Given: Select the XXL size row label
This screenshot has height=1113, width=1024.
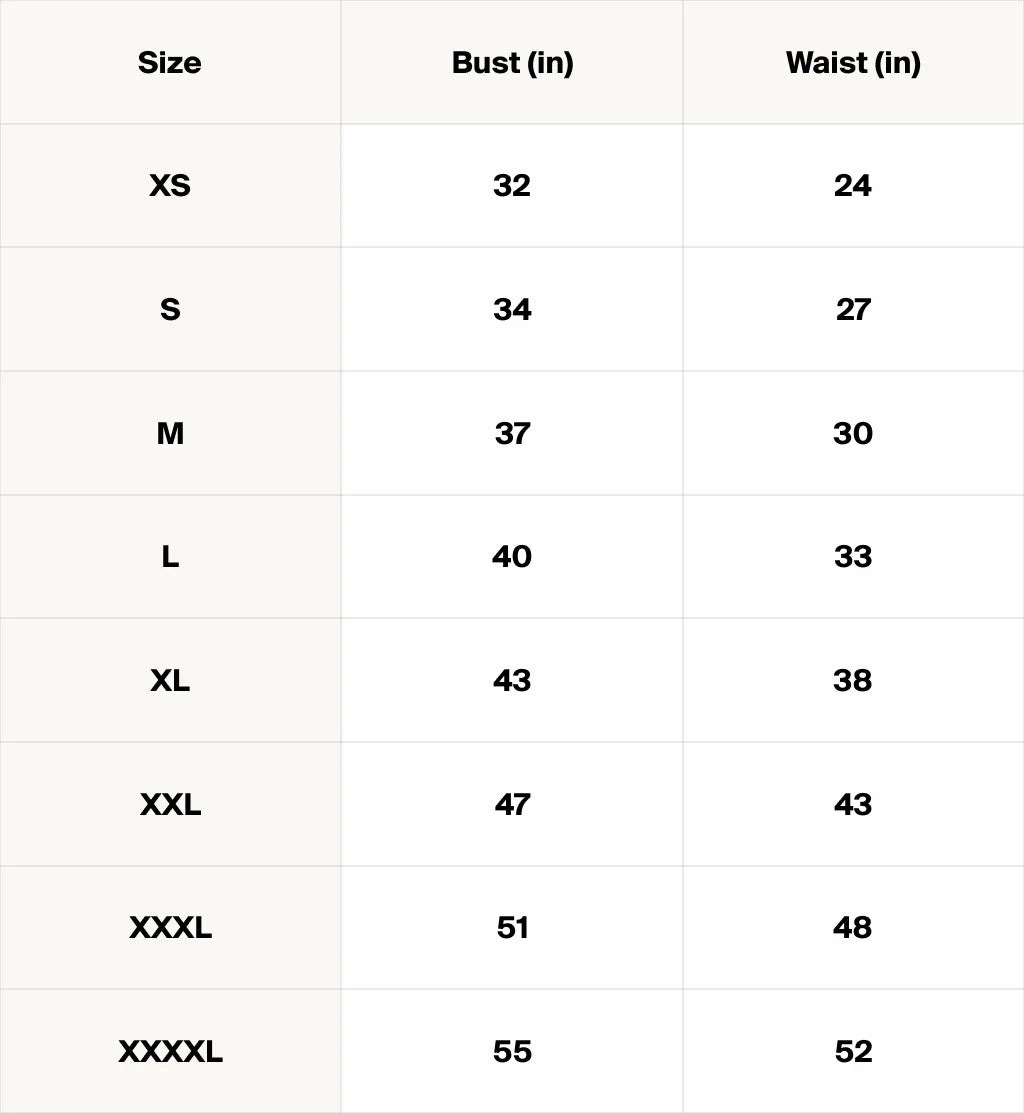Looking at the screenshot, I should (170, 804).
